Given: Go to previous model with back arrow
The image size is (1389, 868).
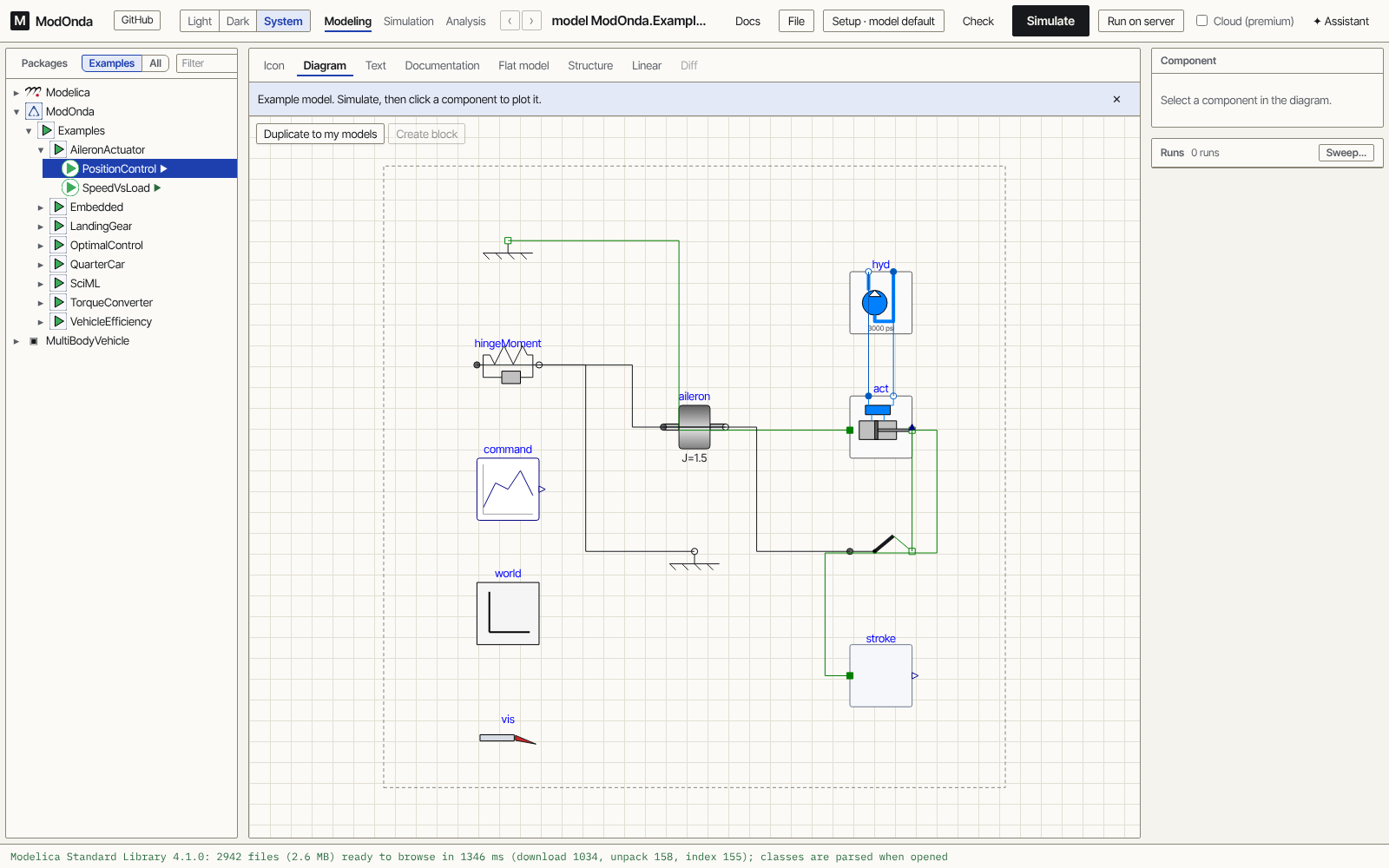Looking at the screenshot, I should pyautogui.click(x=510, y=21).
